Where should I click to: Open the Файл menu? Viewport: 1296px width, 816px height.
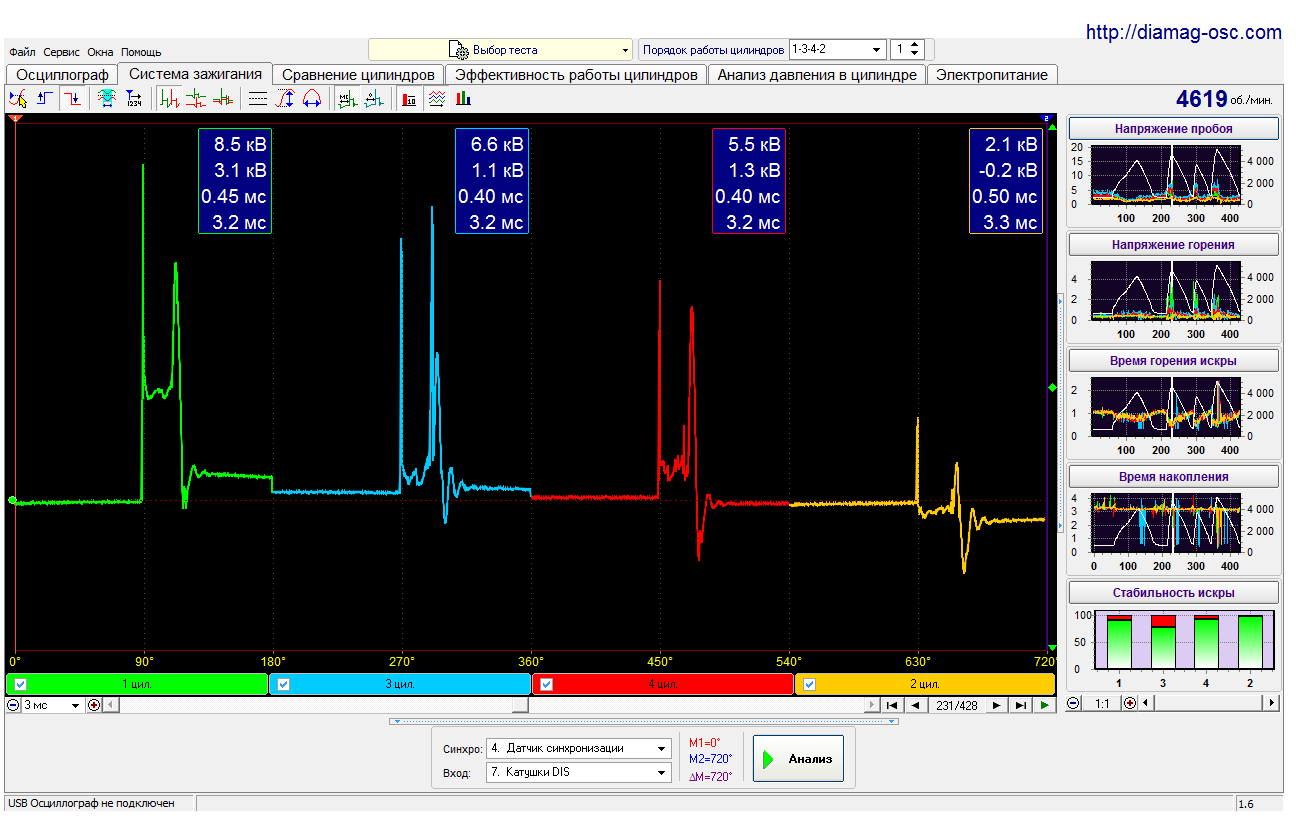point(22,52)
